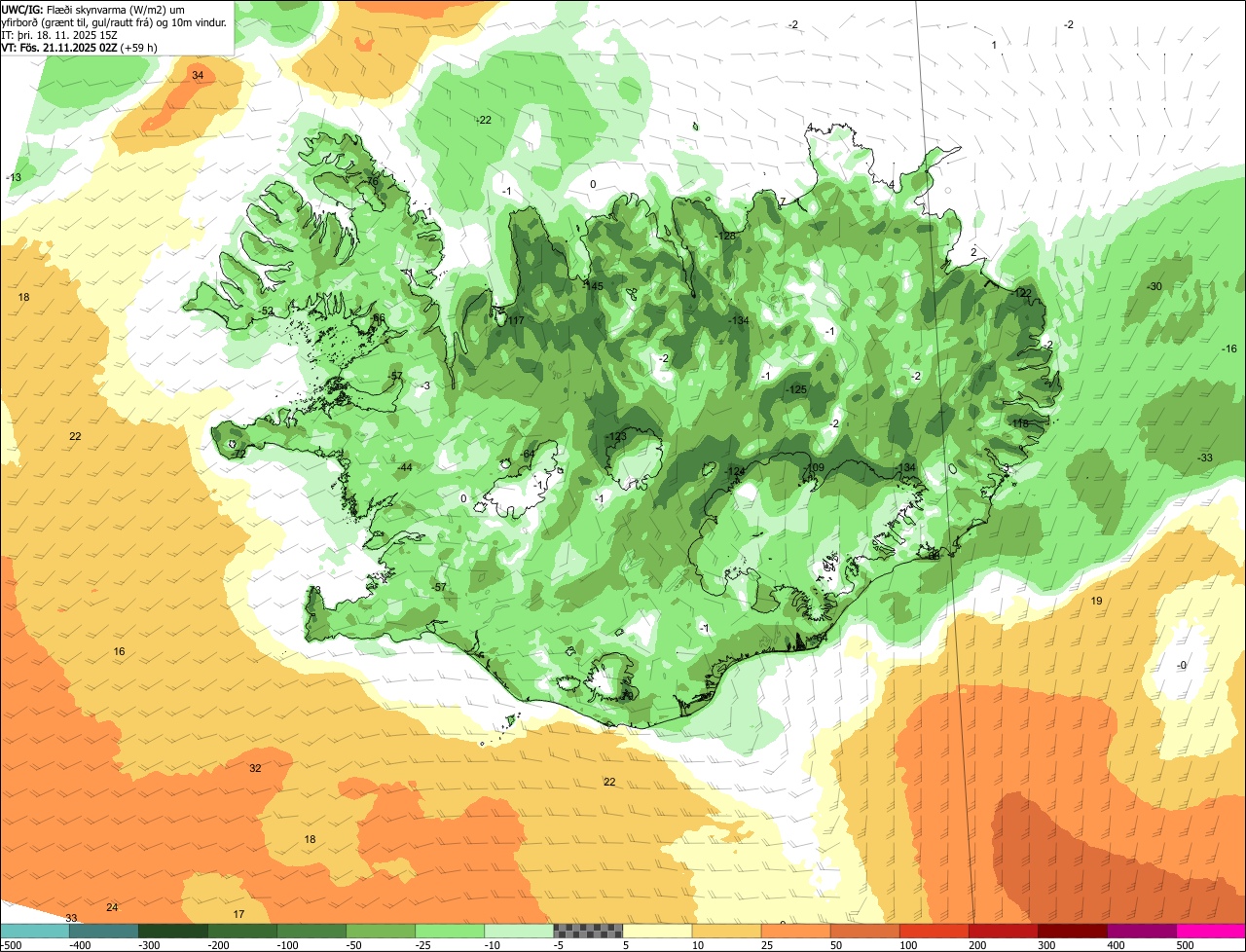Pick the -25 to -10 light green legend swatch
Screen dimensions: 1246x952
(x=449, y=931)
